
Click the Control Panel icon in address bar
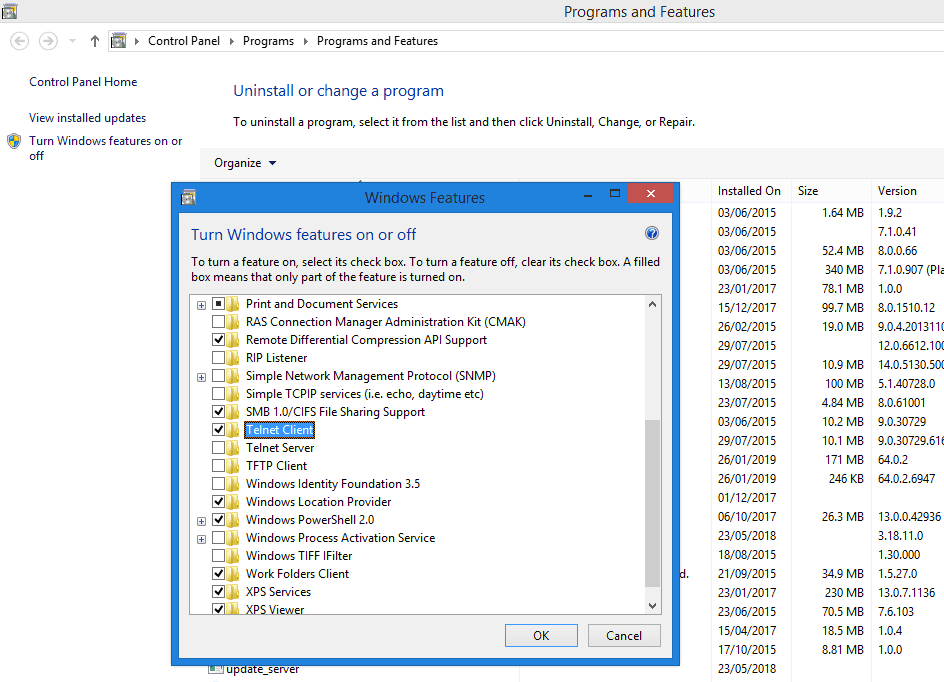119,41
